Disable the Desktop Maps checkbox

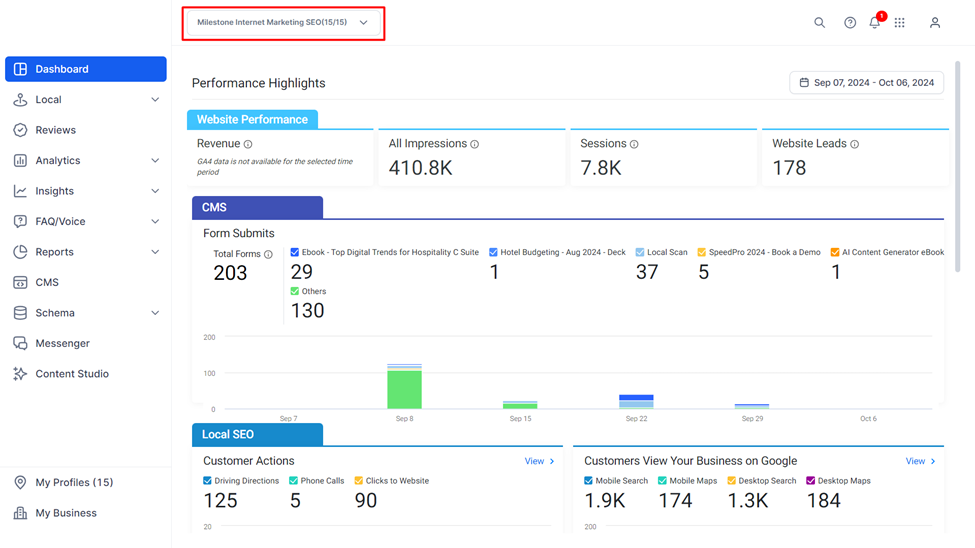[810, 481]
